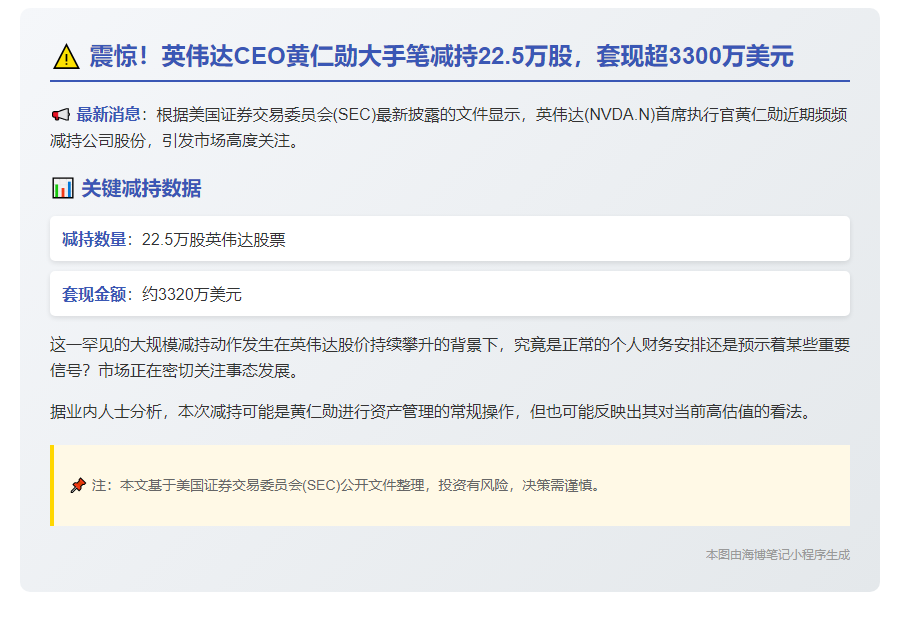
Task: Click the yellow warning triangle icon
Action: 66,57
